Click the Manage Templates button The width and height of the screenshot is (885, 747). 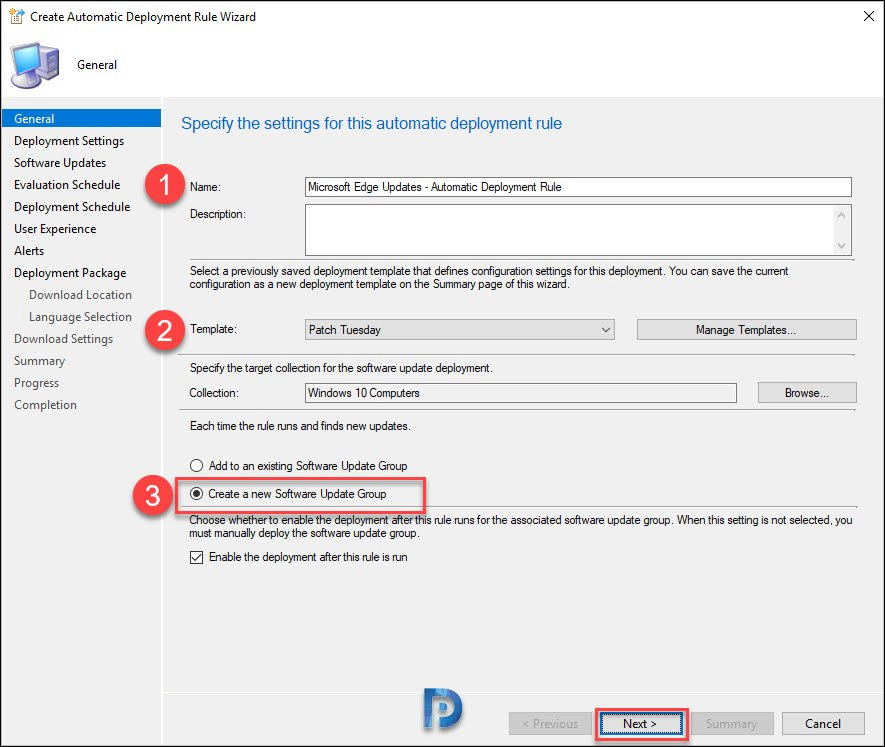(746, 330)
